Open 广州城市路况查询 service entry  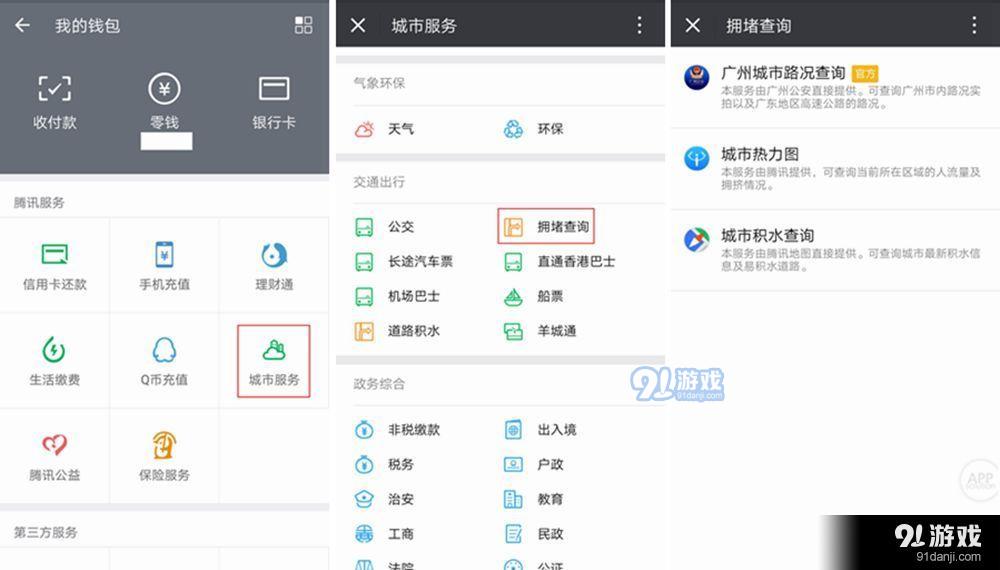(835, 87)
